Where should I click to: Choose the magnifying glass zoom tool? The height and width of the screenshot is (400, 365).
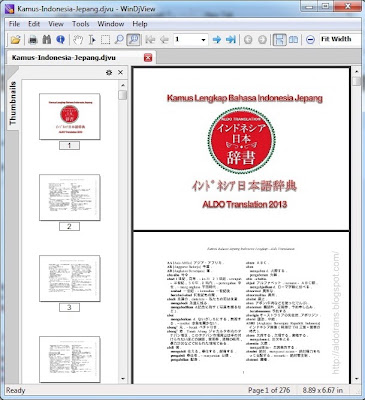(x=119, y=40)
